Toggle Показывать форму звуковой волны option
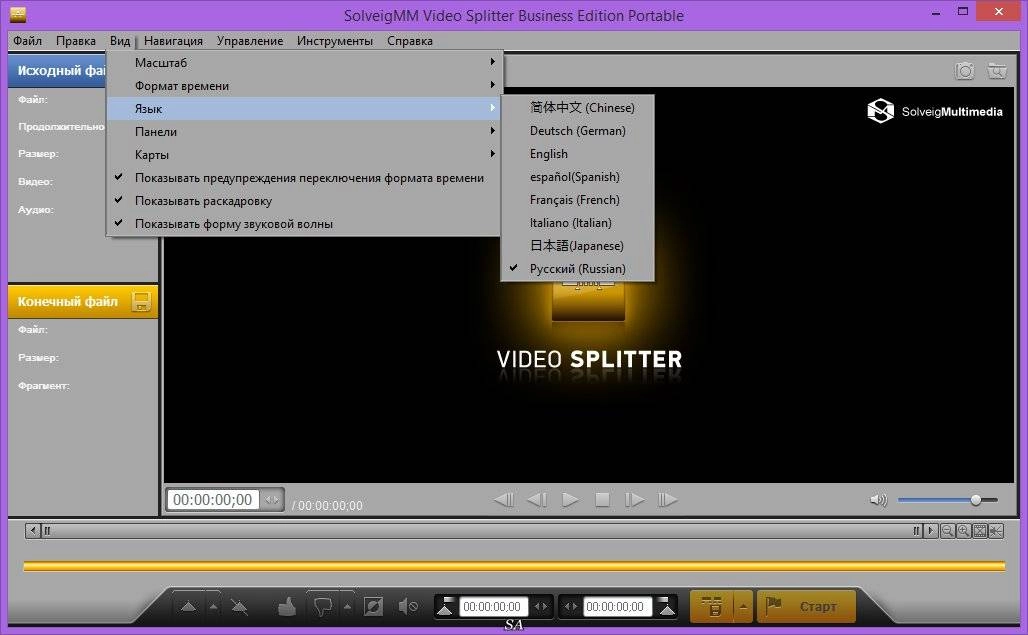This screenshot has width=1028, height=635. (x=303, y=223)
